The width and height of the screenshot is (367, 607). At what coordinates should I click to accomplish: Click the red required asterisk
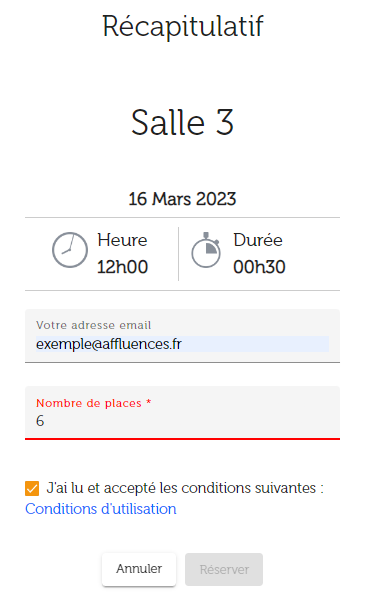(x=148, y=402)
